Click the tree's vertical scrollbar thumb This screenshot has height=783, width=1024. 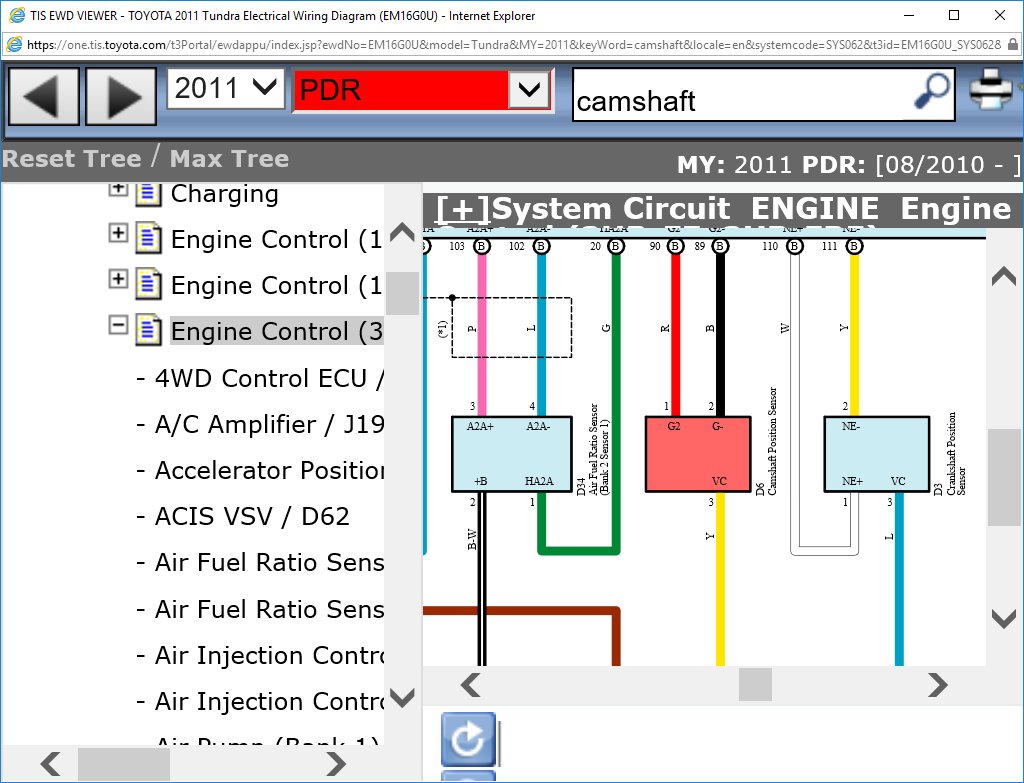click(x=402, y=293)
